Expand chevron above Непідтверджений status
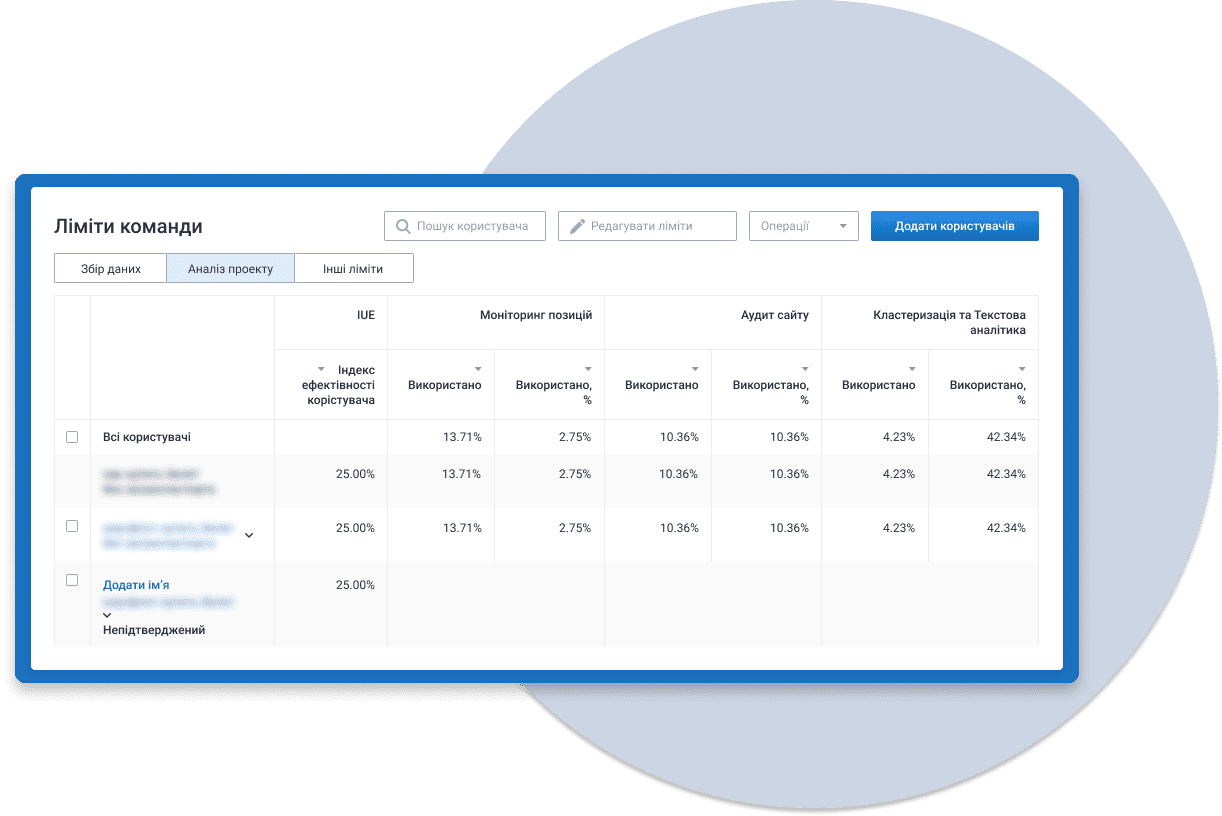The width and height of the screenshot is (1222, 816). pos(108,616)
